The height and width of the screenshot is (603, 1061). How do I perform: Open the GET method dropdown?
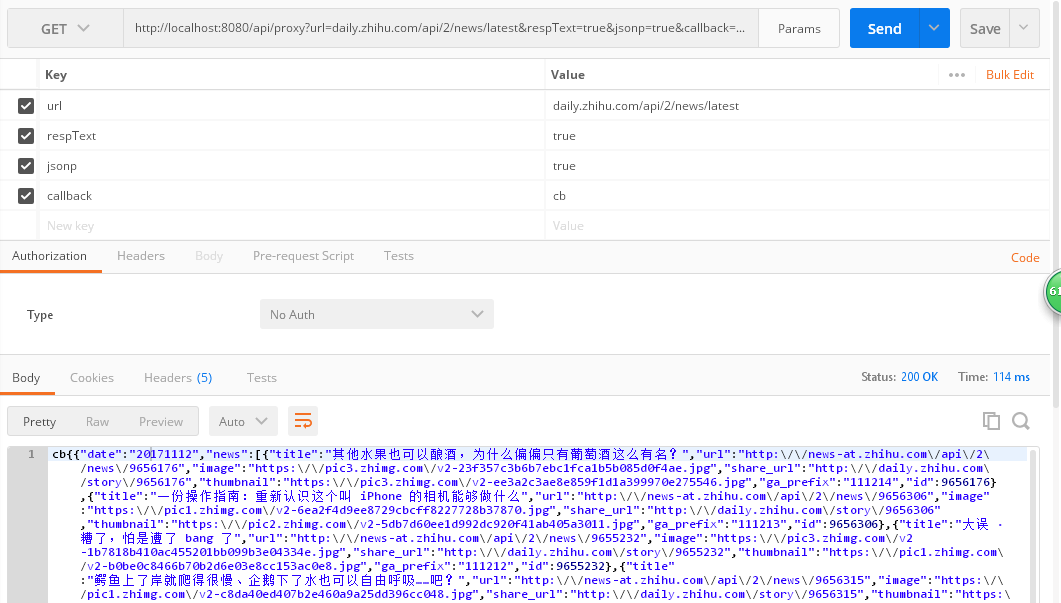click(65, 29)
